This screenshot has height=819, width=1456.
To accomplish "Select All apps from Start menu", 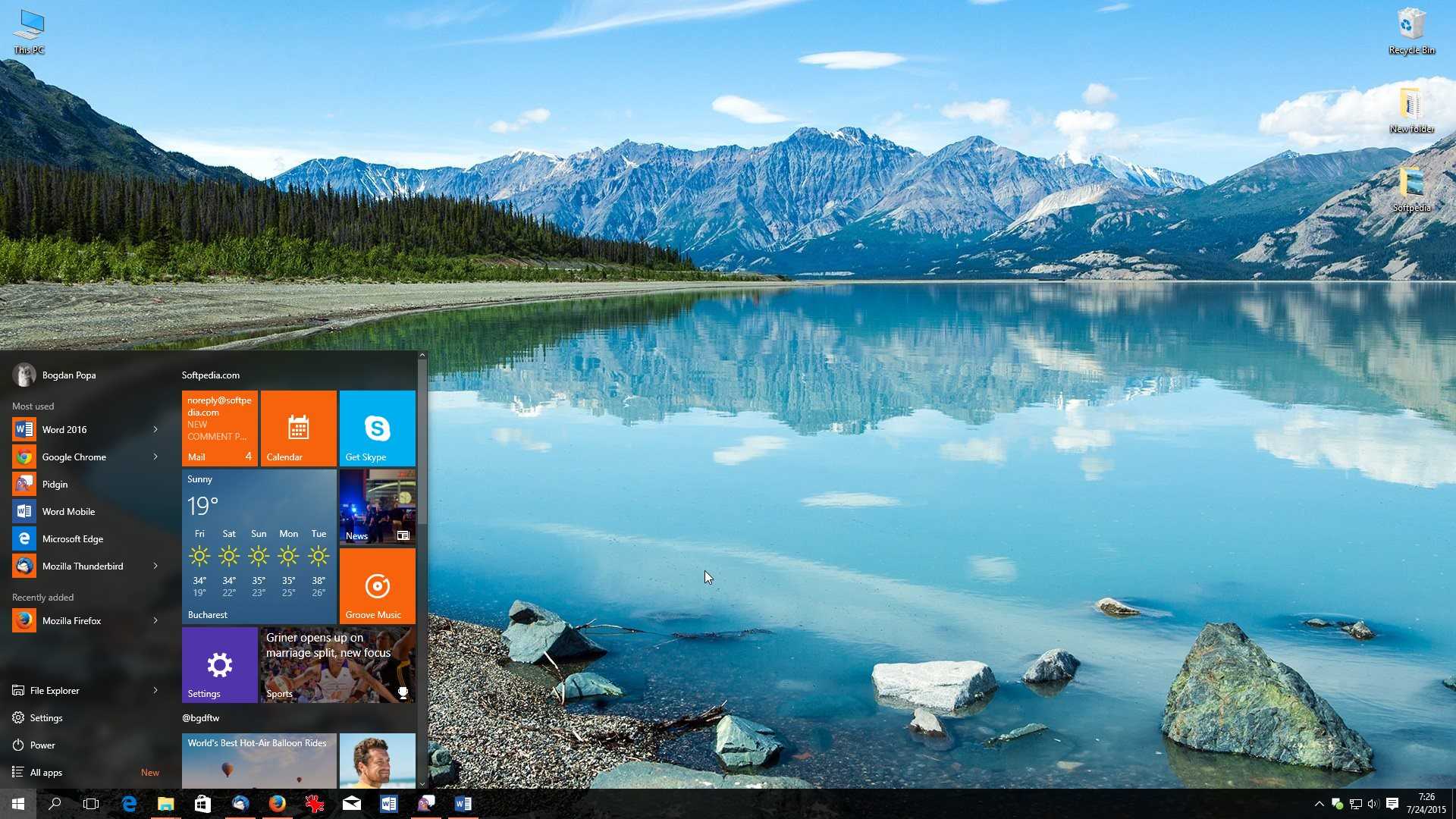I will coord(48,772).
